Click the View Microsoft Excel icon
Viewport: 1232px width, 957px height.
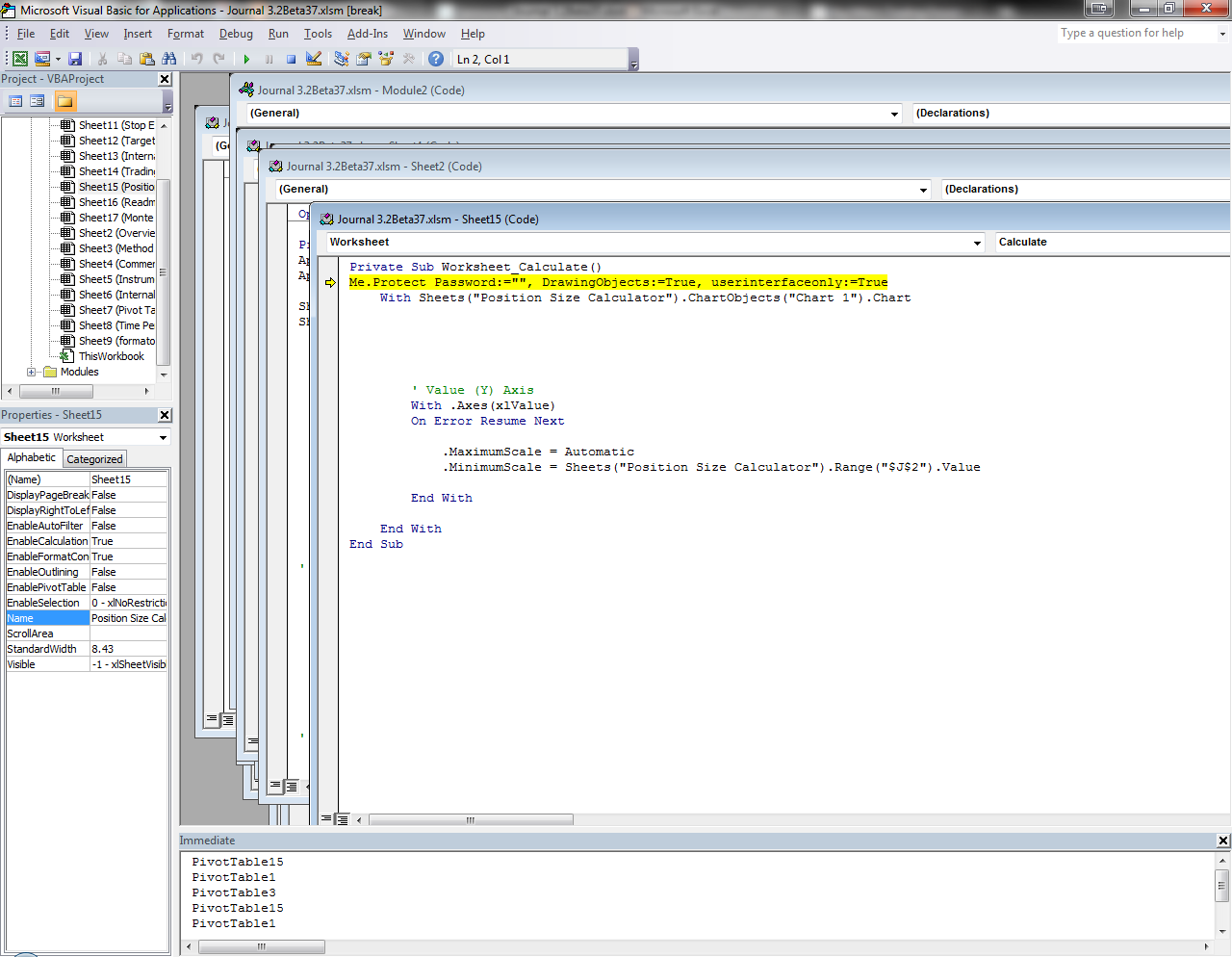pyautogui.click(x=19, y=59)
